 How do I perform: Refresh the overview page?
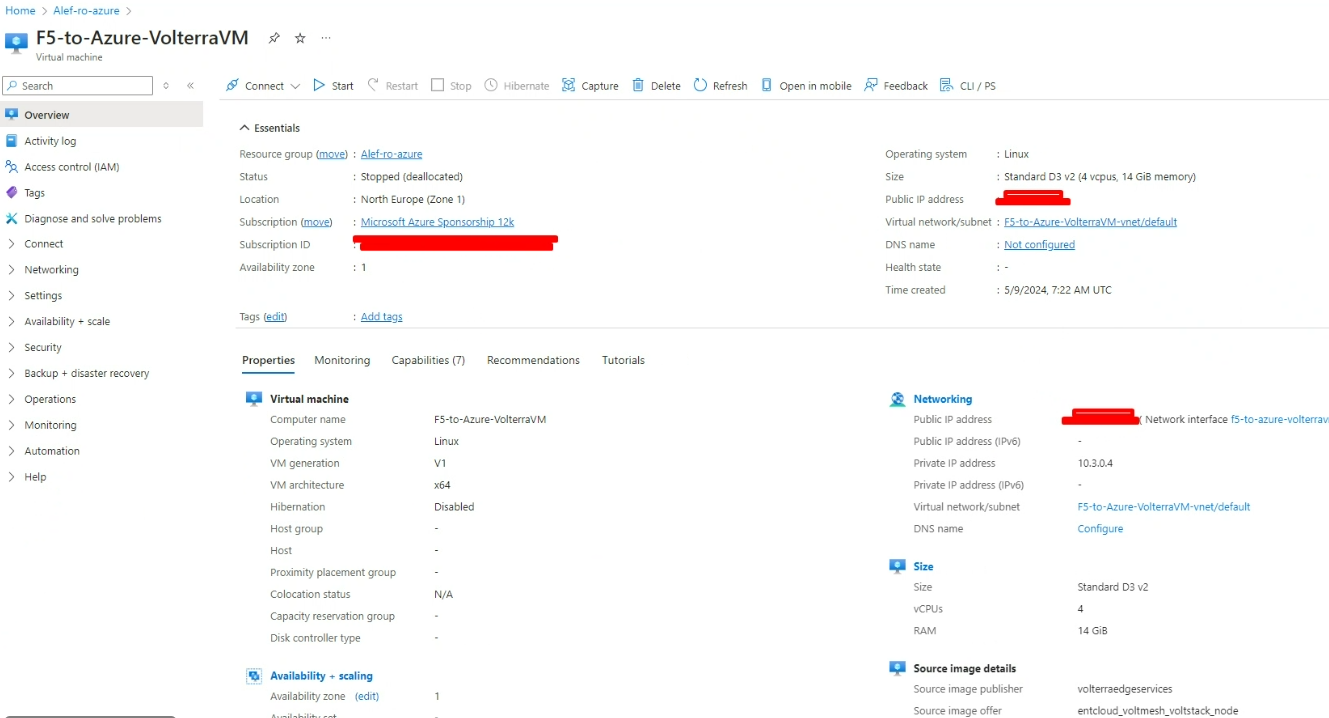pyautogui.click(x=720, y=86)
